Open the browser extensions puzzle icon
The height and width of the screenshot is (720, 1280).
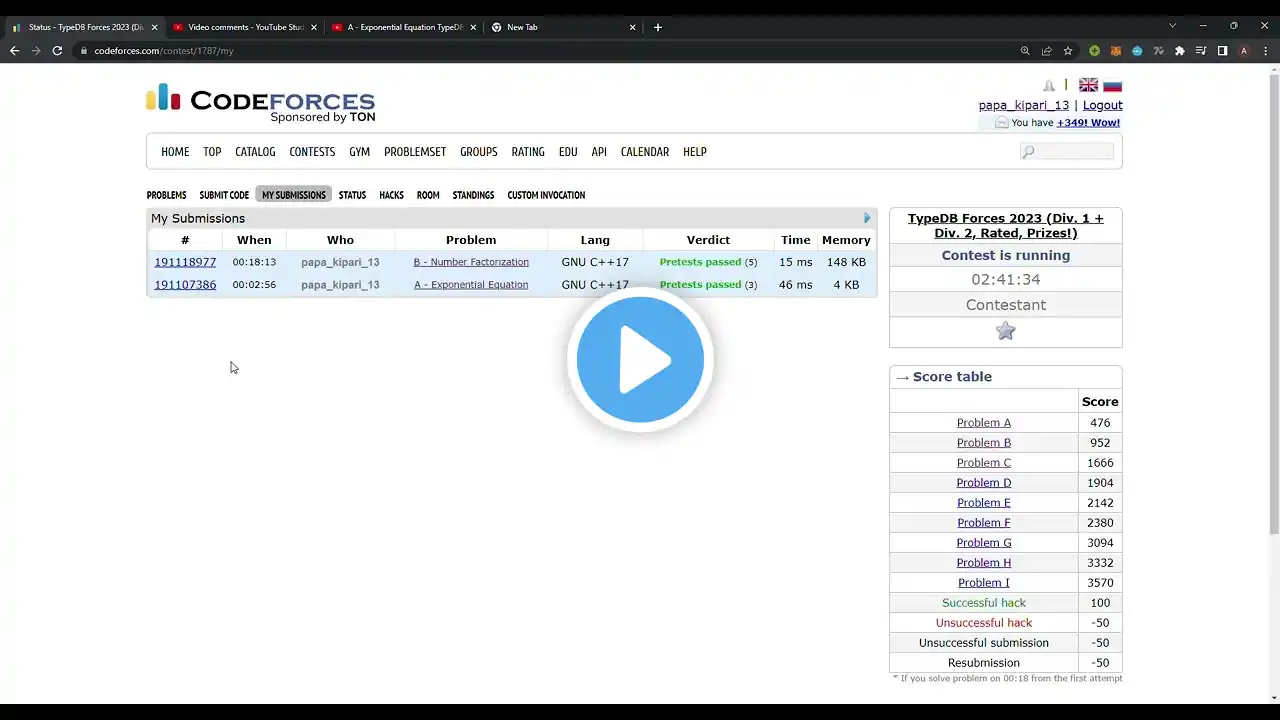tap(1180, 51)
